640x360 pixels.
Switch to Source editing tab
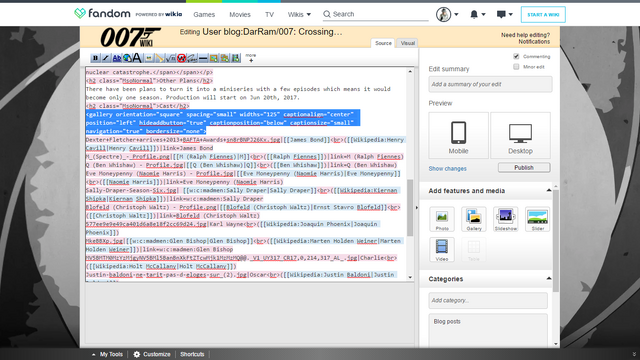(x=383, y=43)
